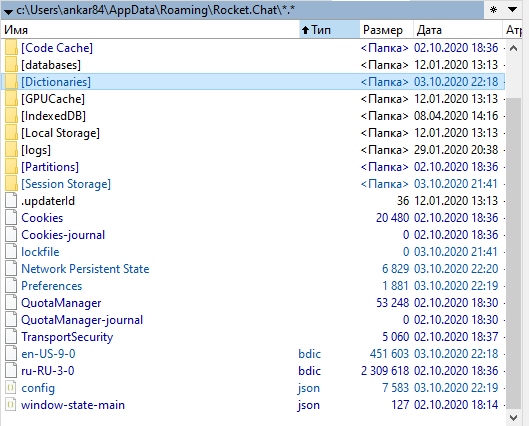Select the Cookies-journal file name
The width and height of the screenshot is (529, 426).
pyautogui.click(x=63, y=235)
